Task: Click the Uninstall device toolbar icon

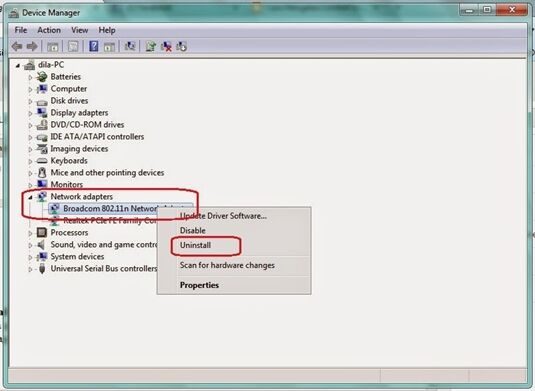Action: point(167,46)
